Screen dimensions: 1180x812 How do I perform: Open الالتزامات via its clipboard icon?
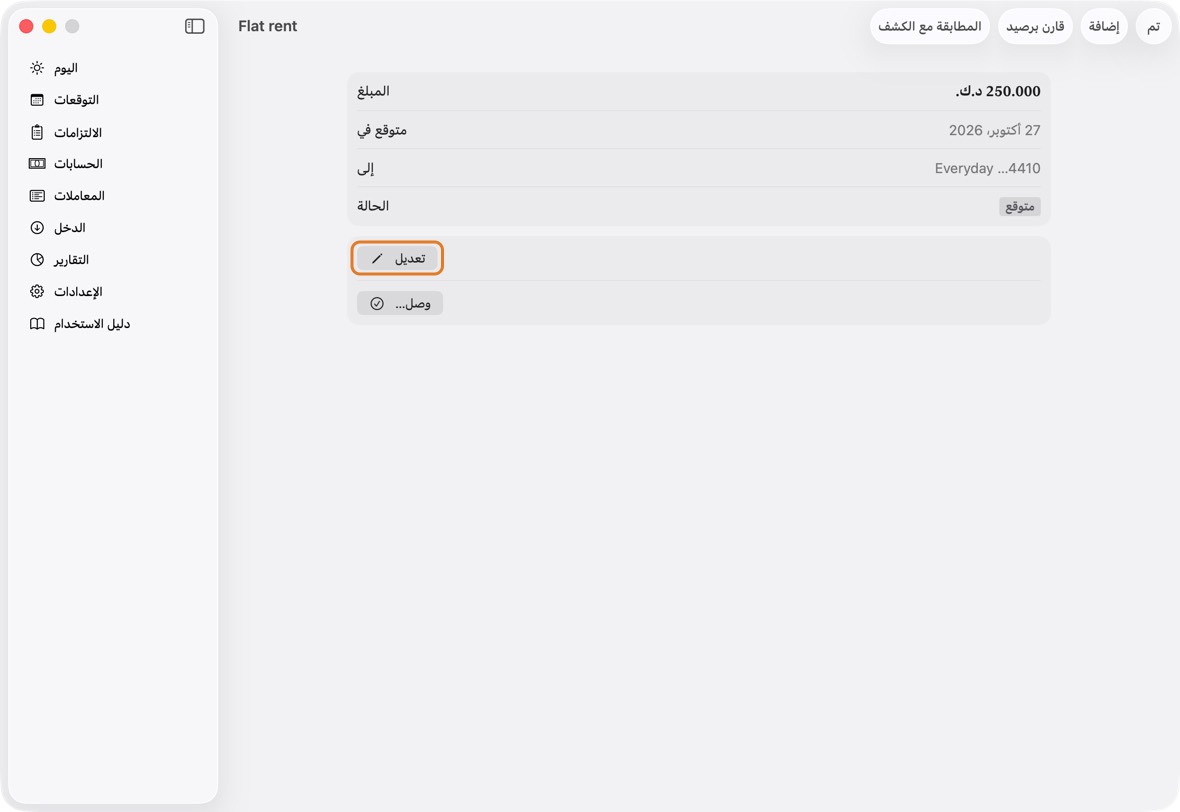[37, 132]
